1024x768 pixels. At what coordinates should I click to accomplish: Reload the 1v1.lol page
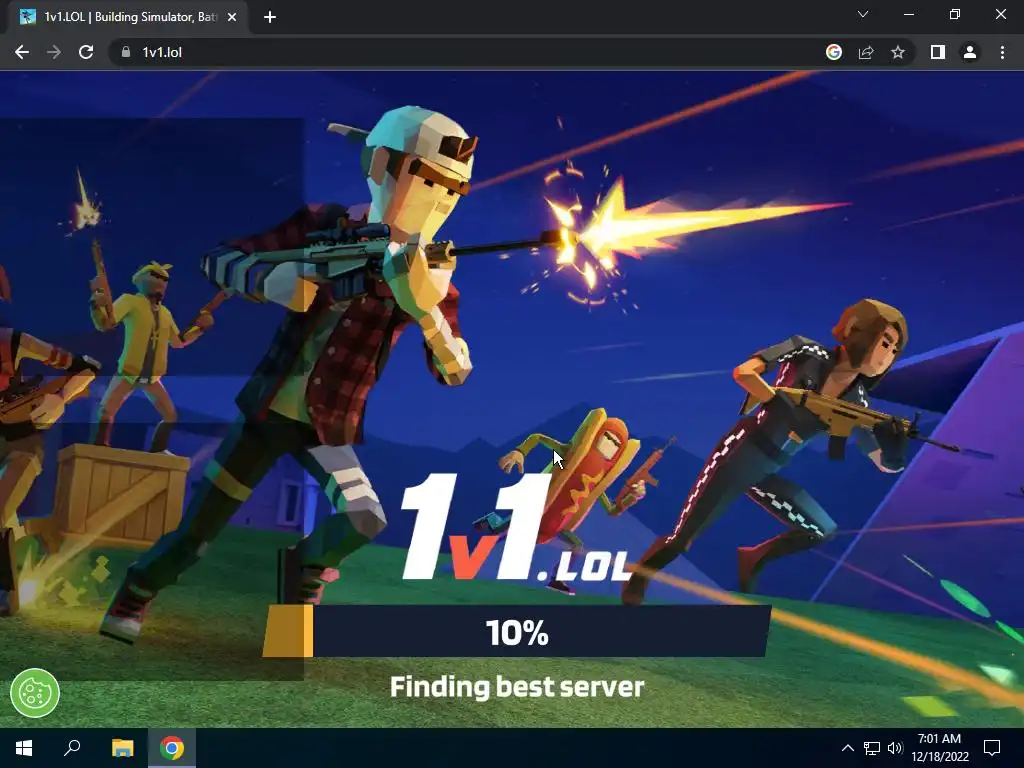[x=86, y=52]
